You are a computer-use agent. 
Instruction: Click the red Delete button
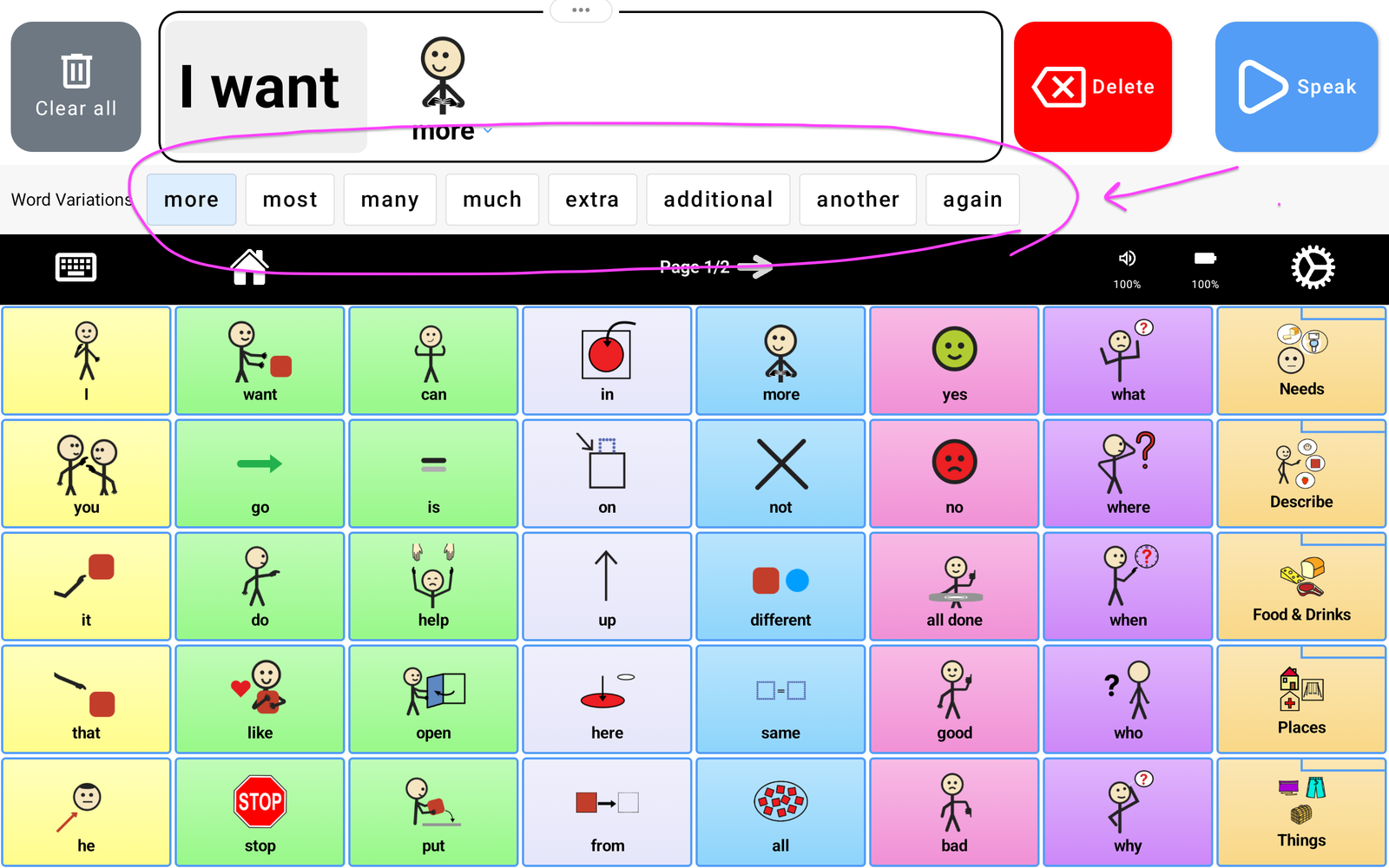[1093, 87]
